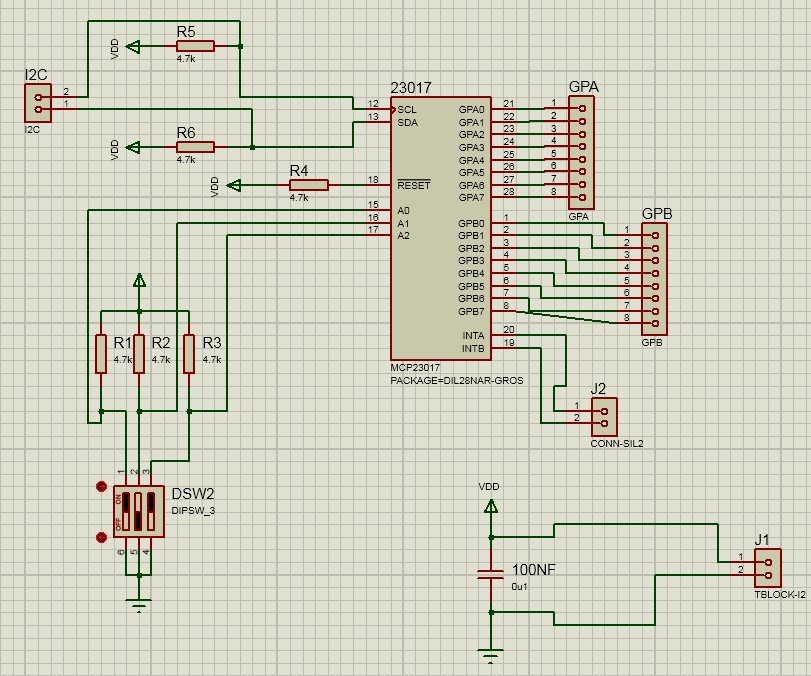Click the GPB4 pin label
The image size is (811, 676).
pos(472,273)
